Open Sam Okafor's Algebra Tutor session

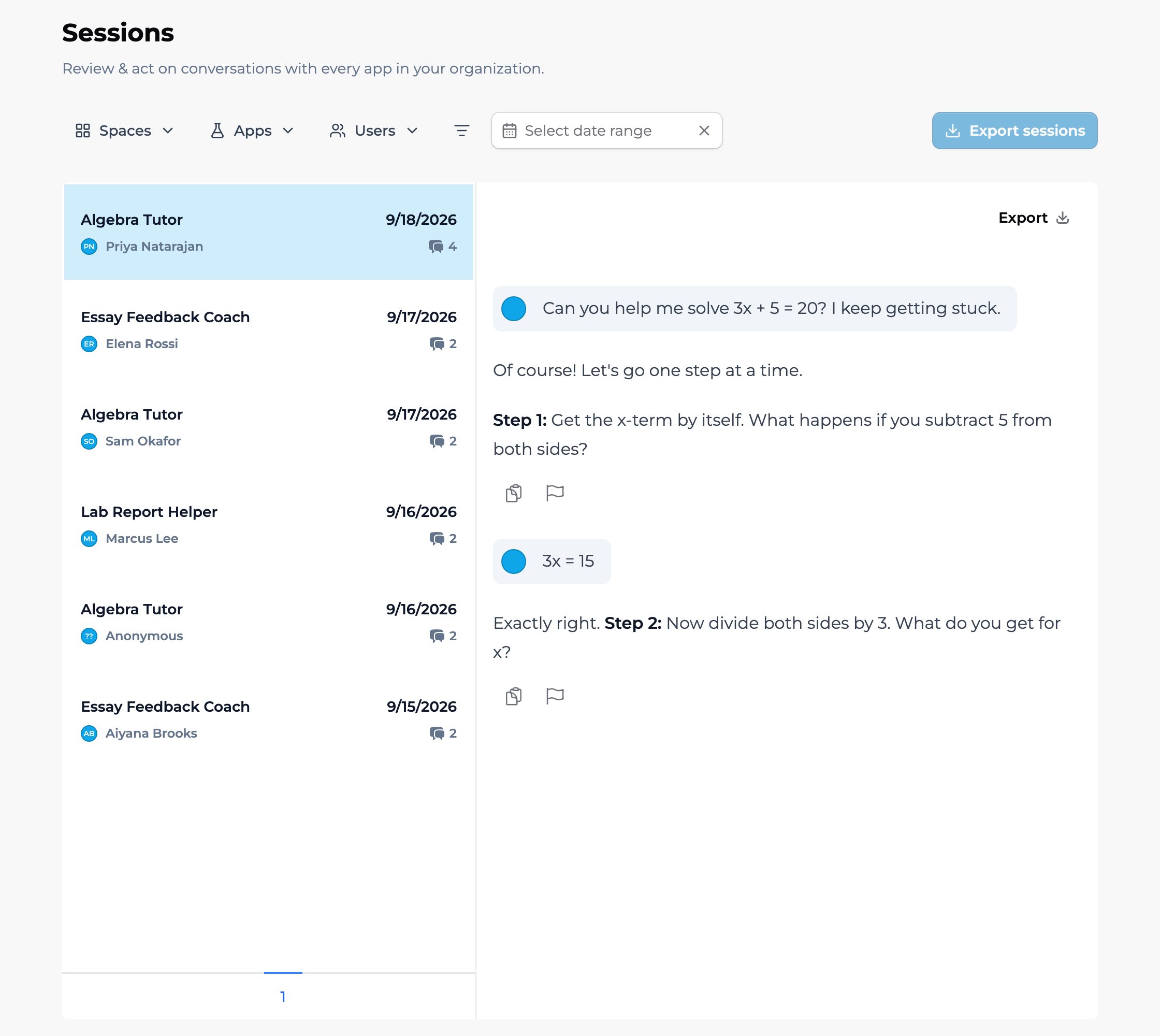coord(269,427)
